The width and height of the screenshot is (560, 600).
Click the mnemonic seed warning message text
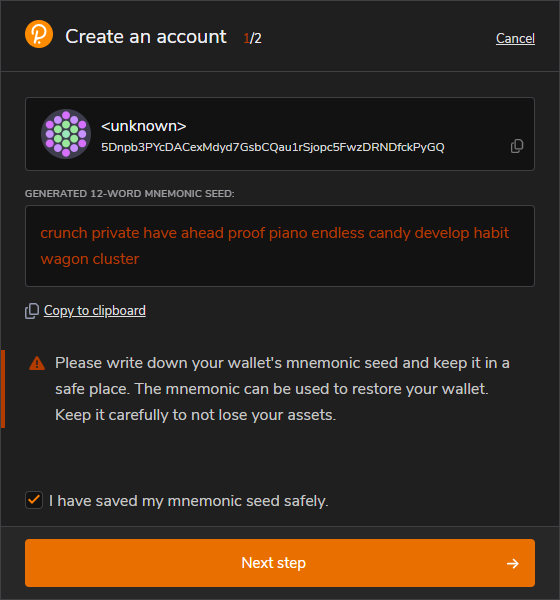click(x=282, y=389)
